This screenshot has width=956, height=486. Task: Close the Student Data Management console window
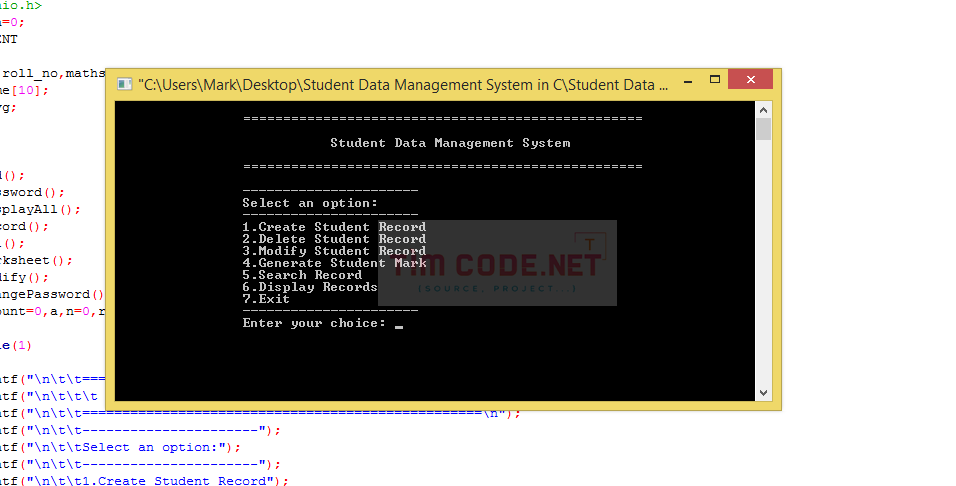point(751,79)
